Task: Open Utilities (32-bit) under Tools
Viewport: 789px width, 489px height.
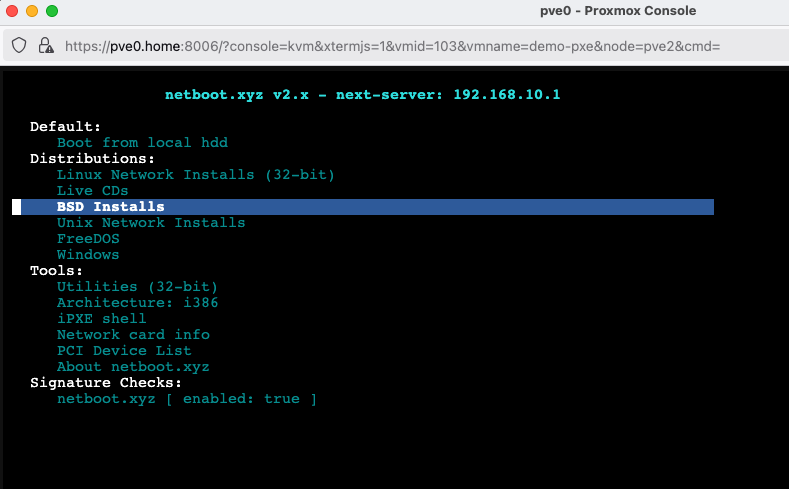Action: coord(137,287)
